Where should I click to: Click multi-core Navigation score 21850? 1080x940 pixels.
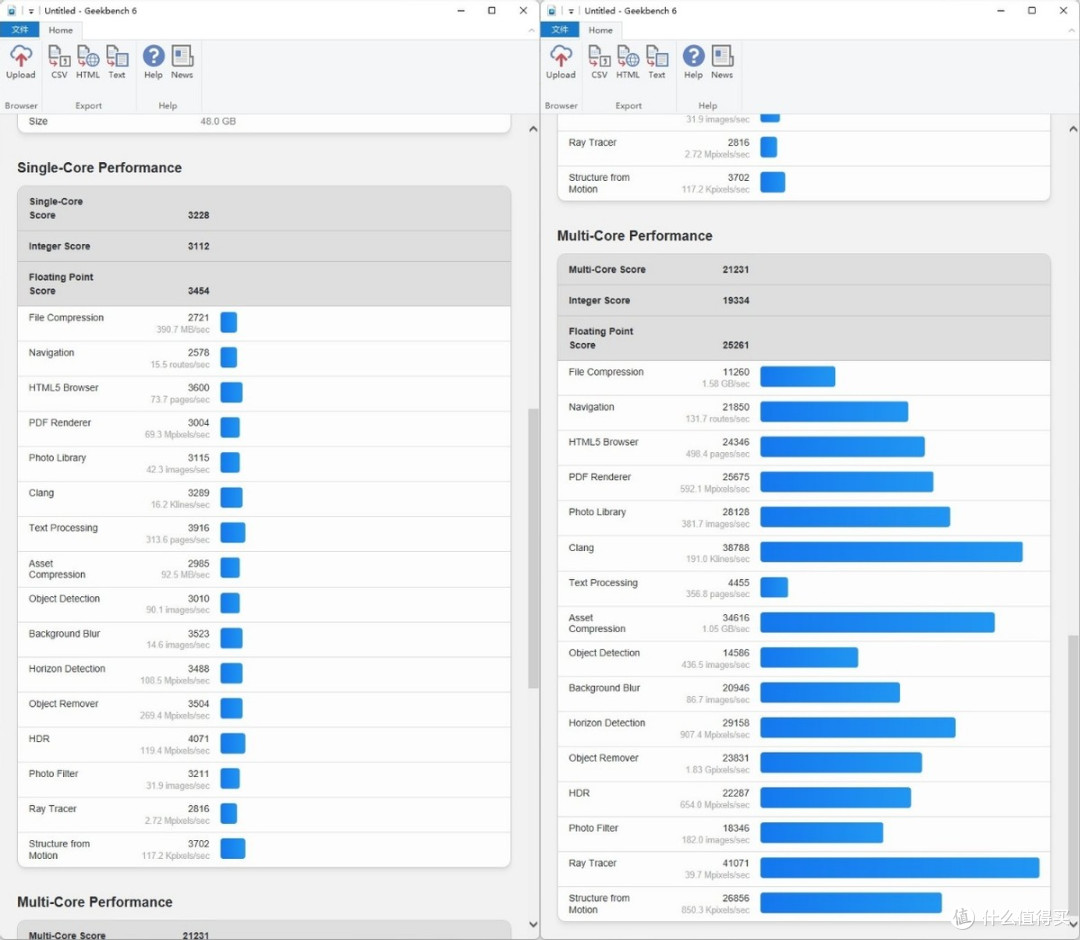(x=736, y=407)
